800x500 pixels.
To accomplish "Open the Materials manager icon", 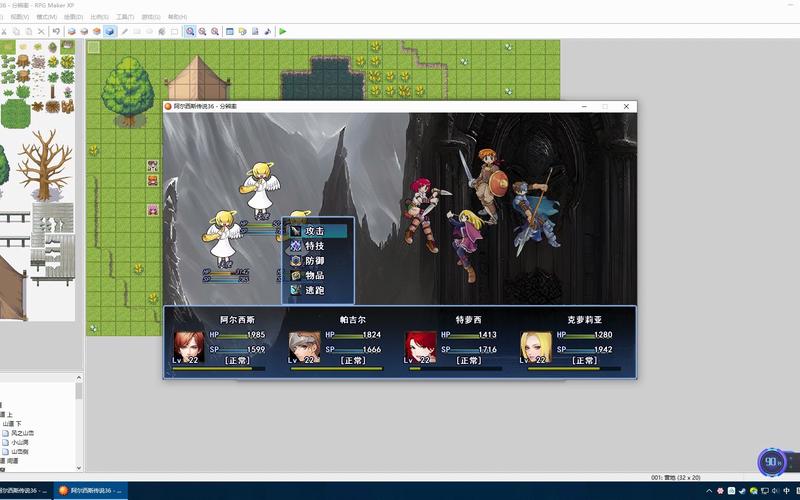I will point(242,32).
